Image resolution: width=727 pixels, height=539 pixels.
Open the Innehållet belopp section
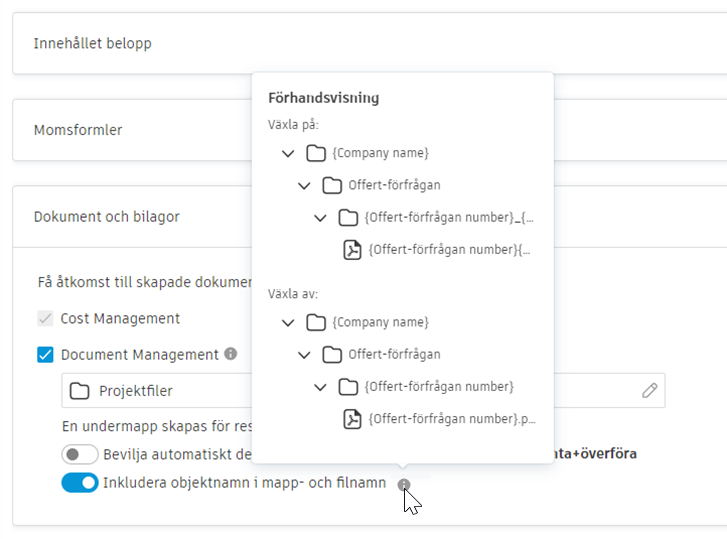pos(95,43)
